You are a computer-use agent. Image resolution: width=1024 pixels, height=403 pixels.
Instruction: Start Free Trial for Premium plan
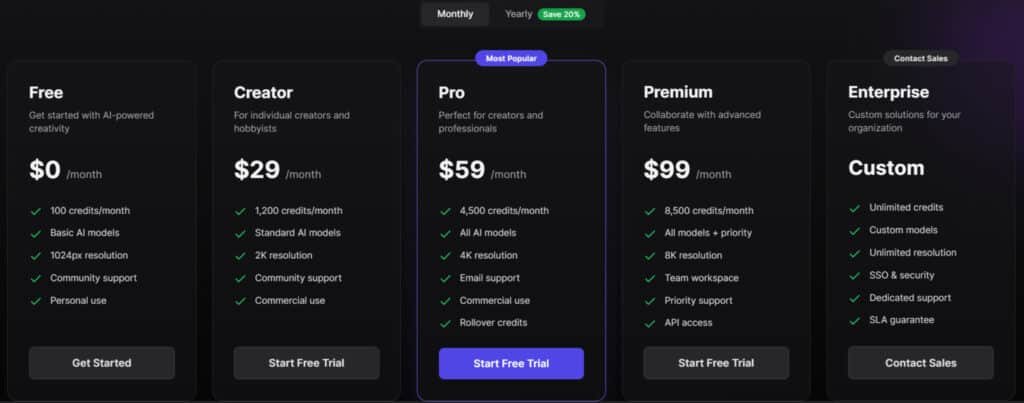coord(716,363)
